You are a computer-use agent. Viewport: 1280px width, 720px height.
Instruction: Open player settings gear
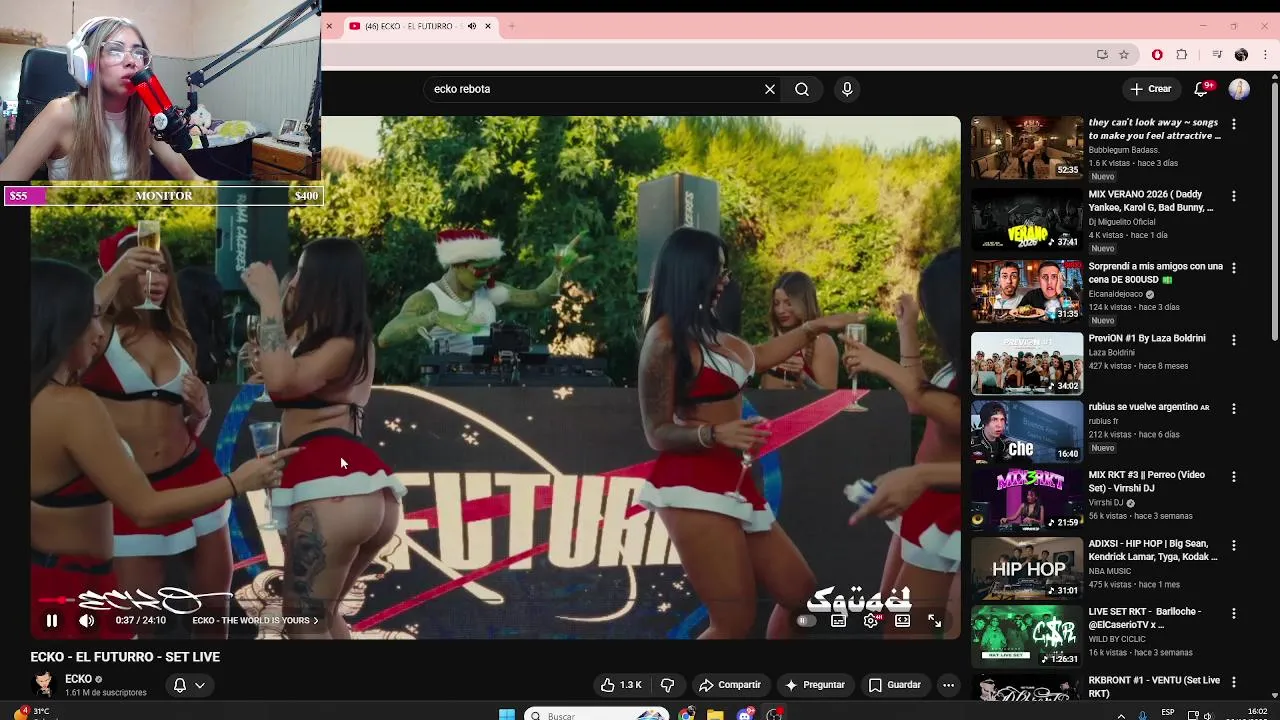871,621
